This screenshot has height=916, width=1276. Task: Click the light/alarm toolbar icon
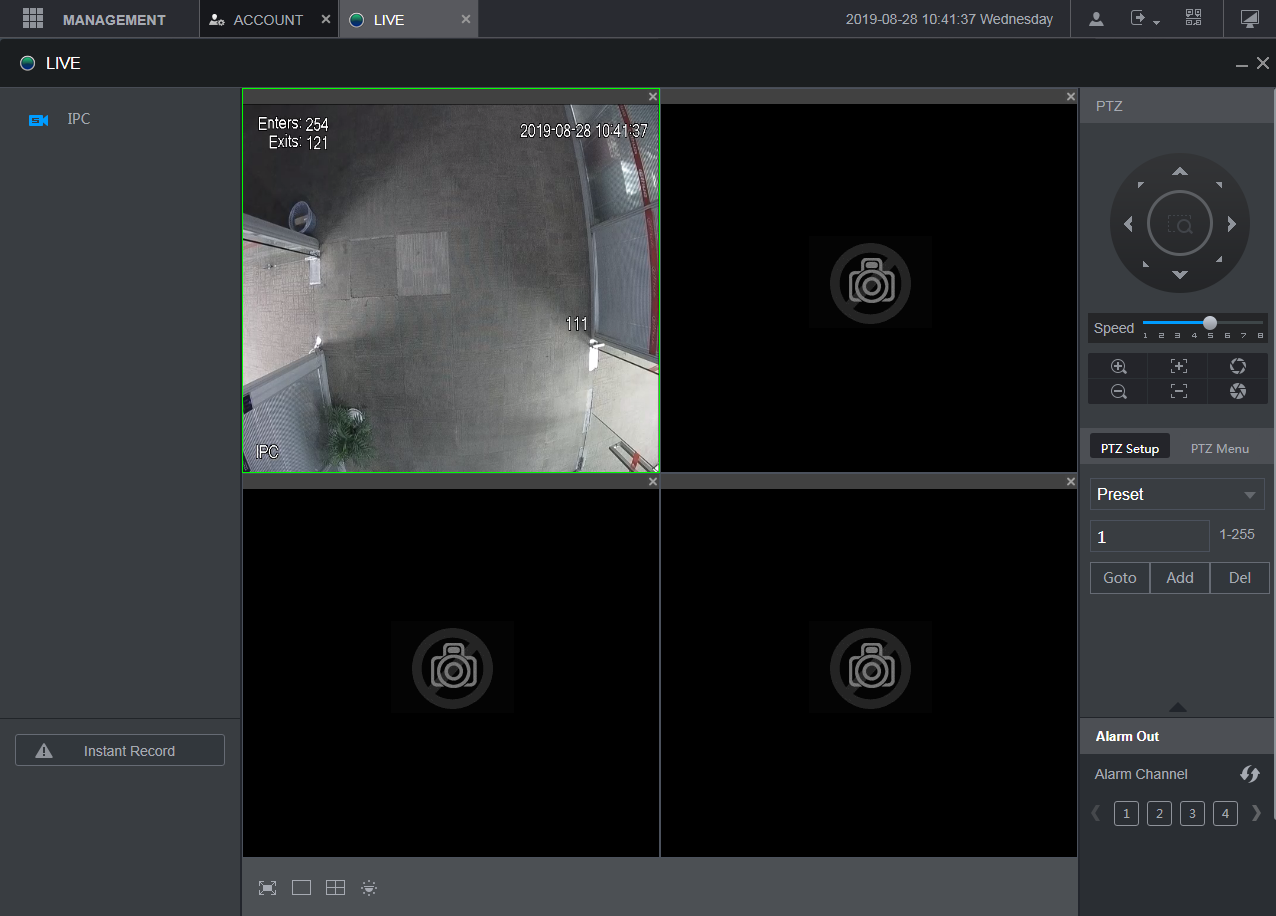point(369,888)
